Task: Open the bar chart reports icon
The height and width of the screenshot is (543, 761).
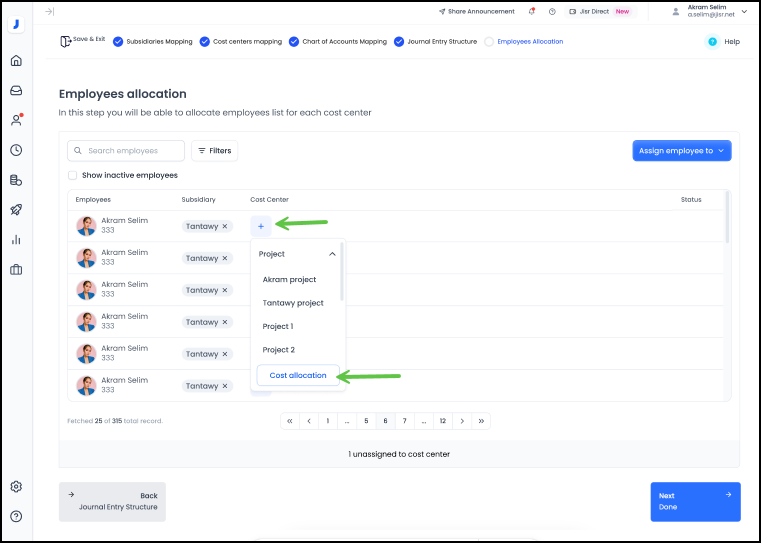Action: tap(16, 239)
